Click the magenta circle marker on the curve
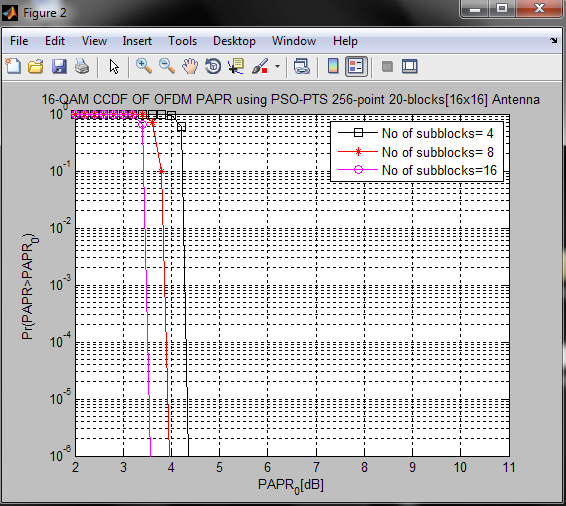 tap(143, 125)
